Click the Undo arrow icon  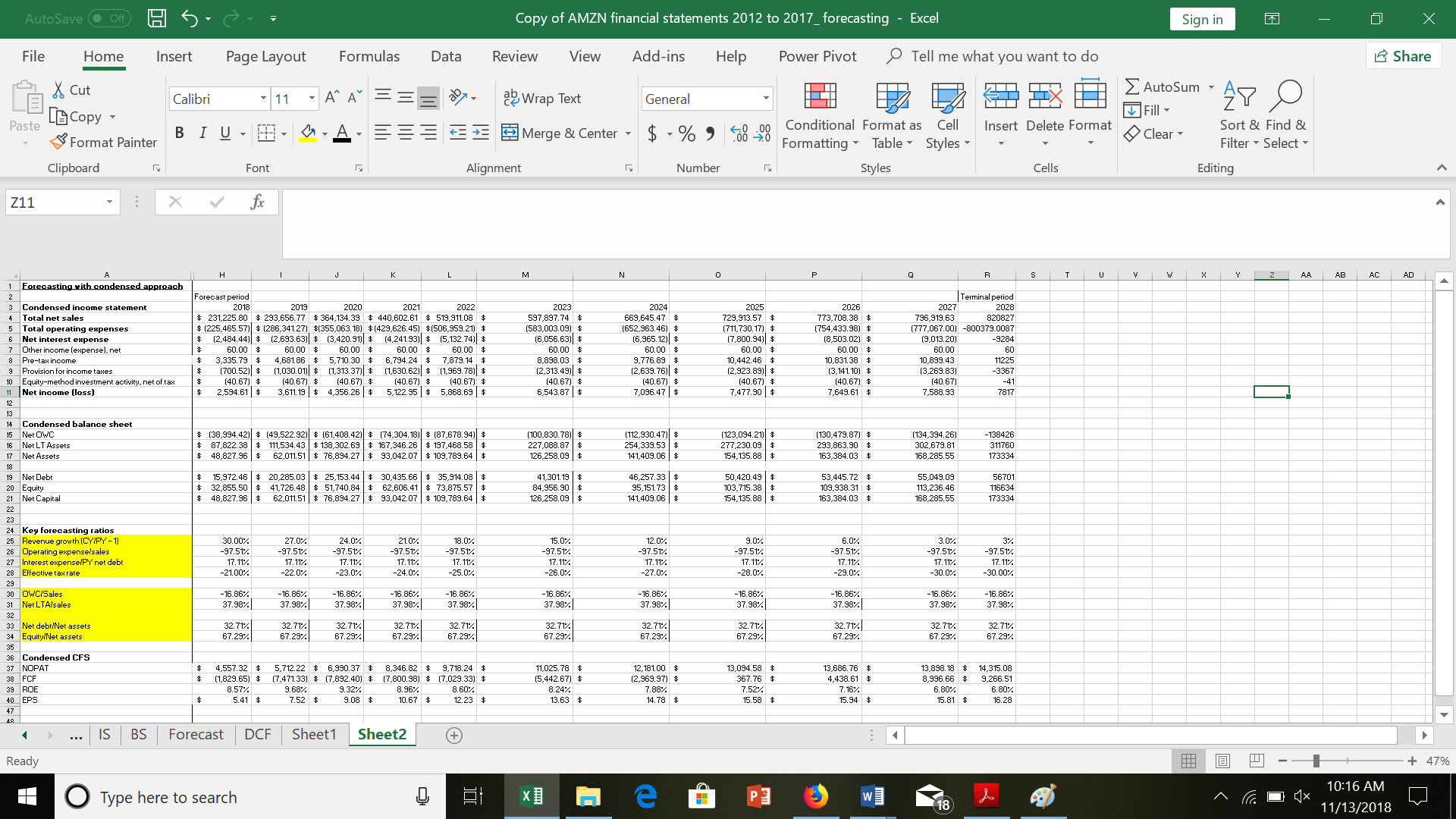pos(190,18)
